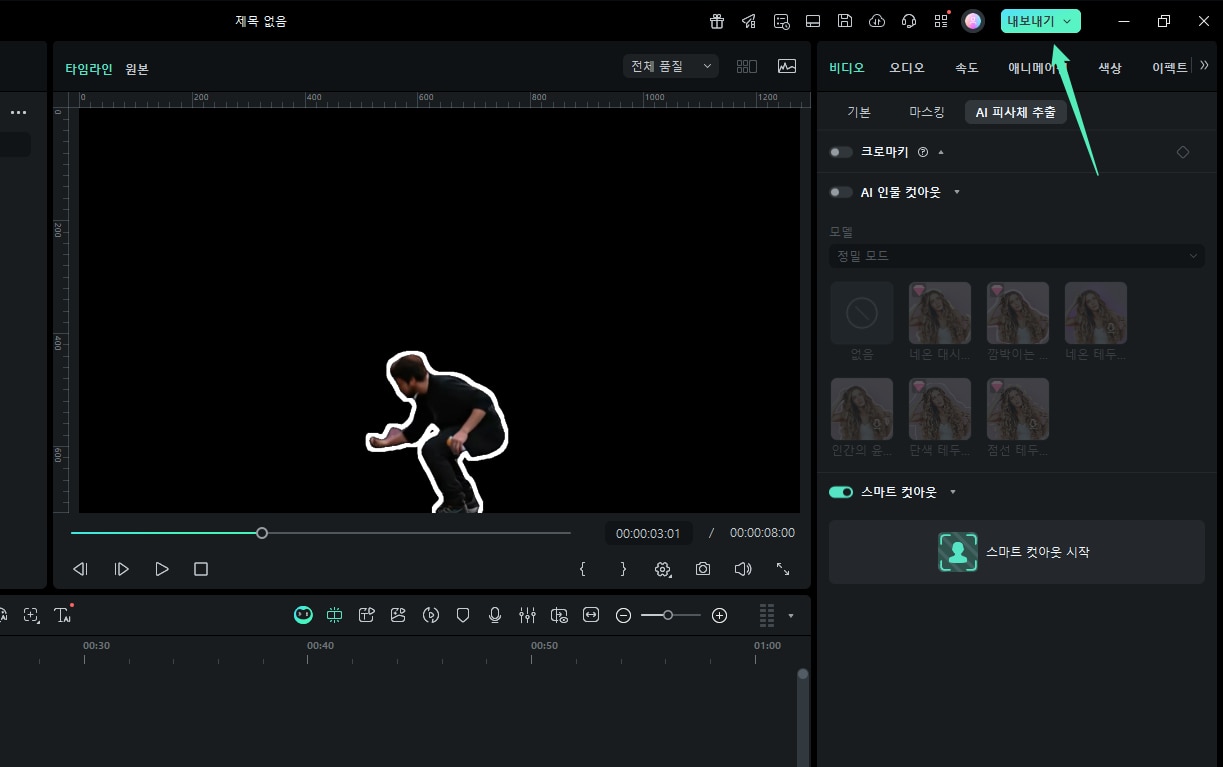Open the 전체 품질 quality dropdown
Image resolution: width=1223 pixels, height=767 pixels.
tap(670, 65)
